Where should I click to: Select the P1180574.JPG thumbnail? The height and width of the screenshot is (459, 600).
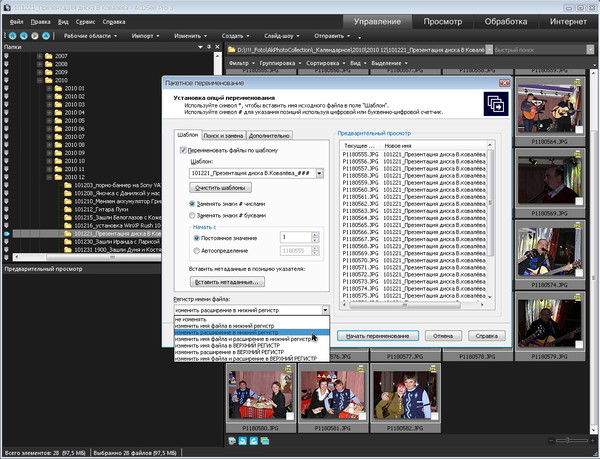pyautogui.click(x=550, y=252)
